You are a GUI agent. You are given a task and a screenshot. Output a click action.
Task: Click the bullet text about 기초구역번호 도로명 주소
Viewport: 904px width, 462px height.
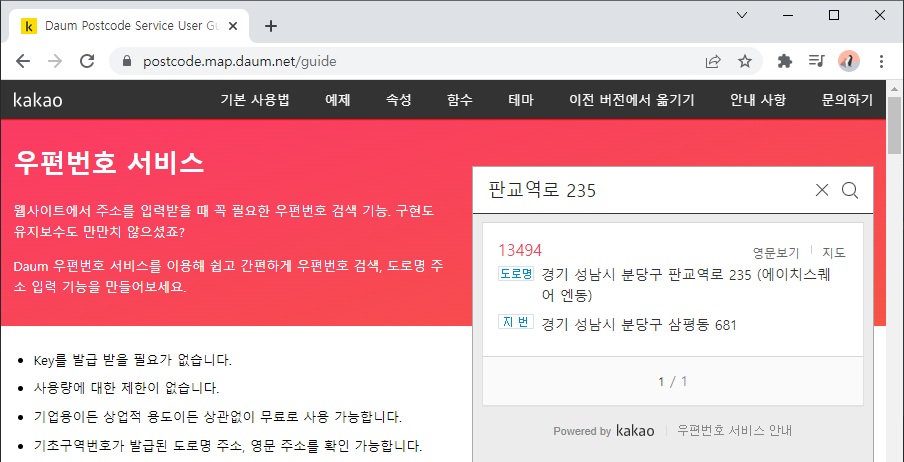pyautogui.click(x=228, y=445)
